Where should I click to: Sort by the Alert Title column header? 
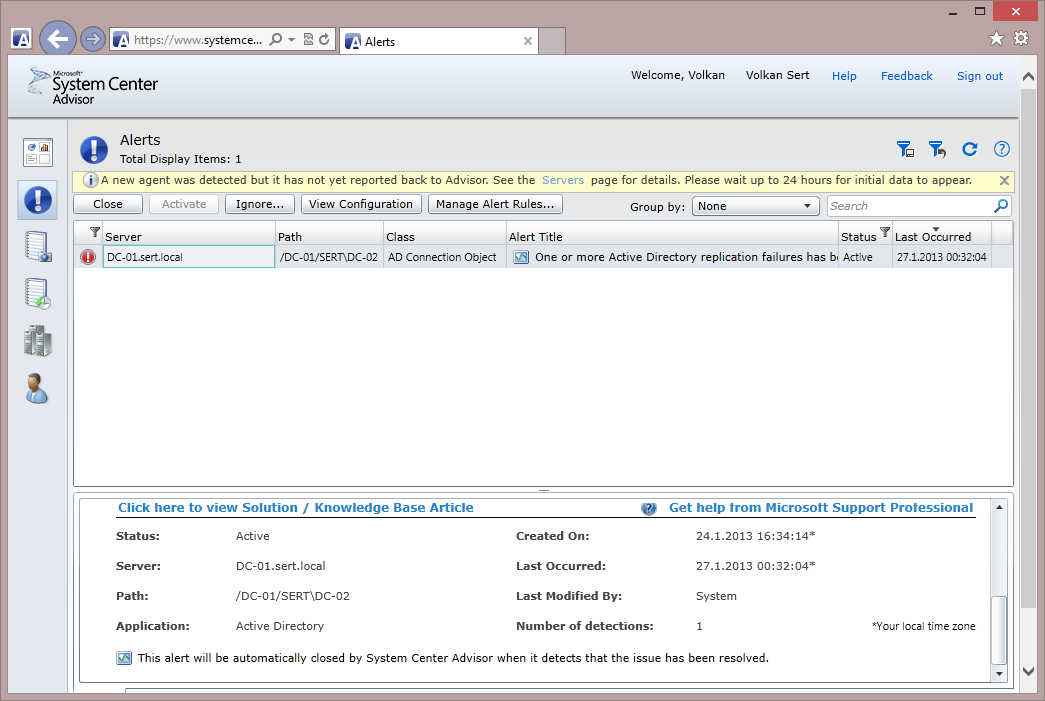pos(672,237)
